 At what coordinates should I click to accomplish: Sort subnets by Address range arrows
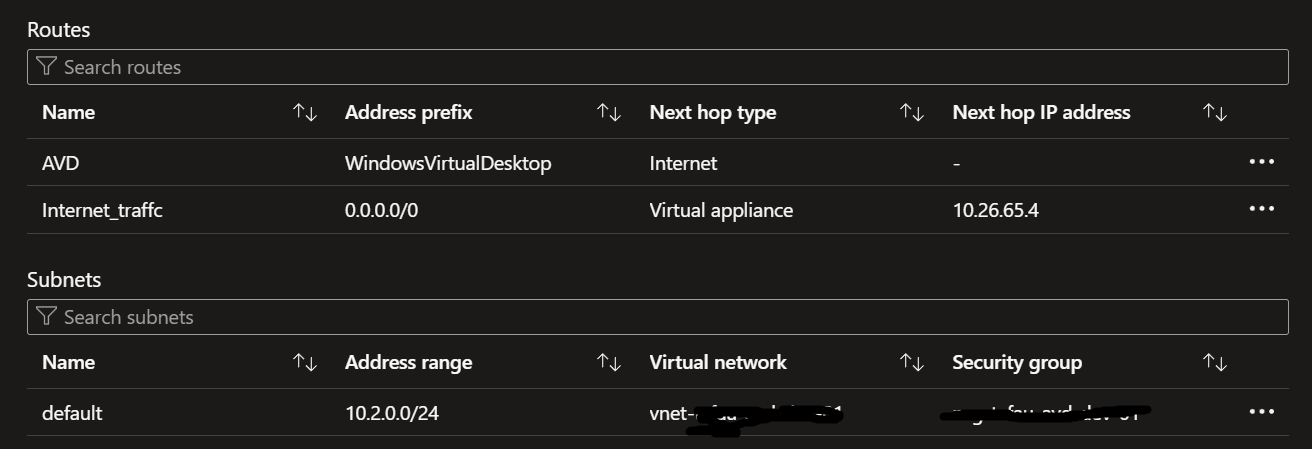click(x=609, y=363)
